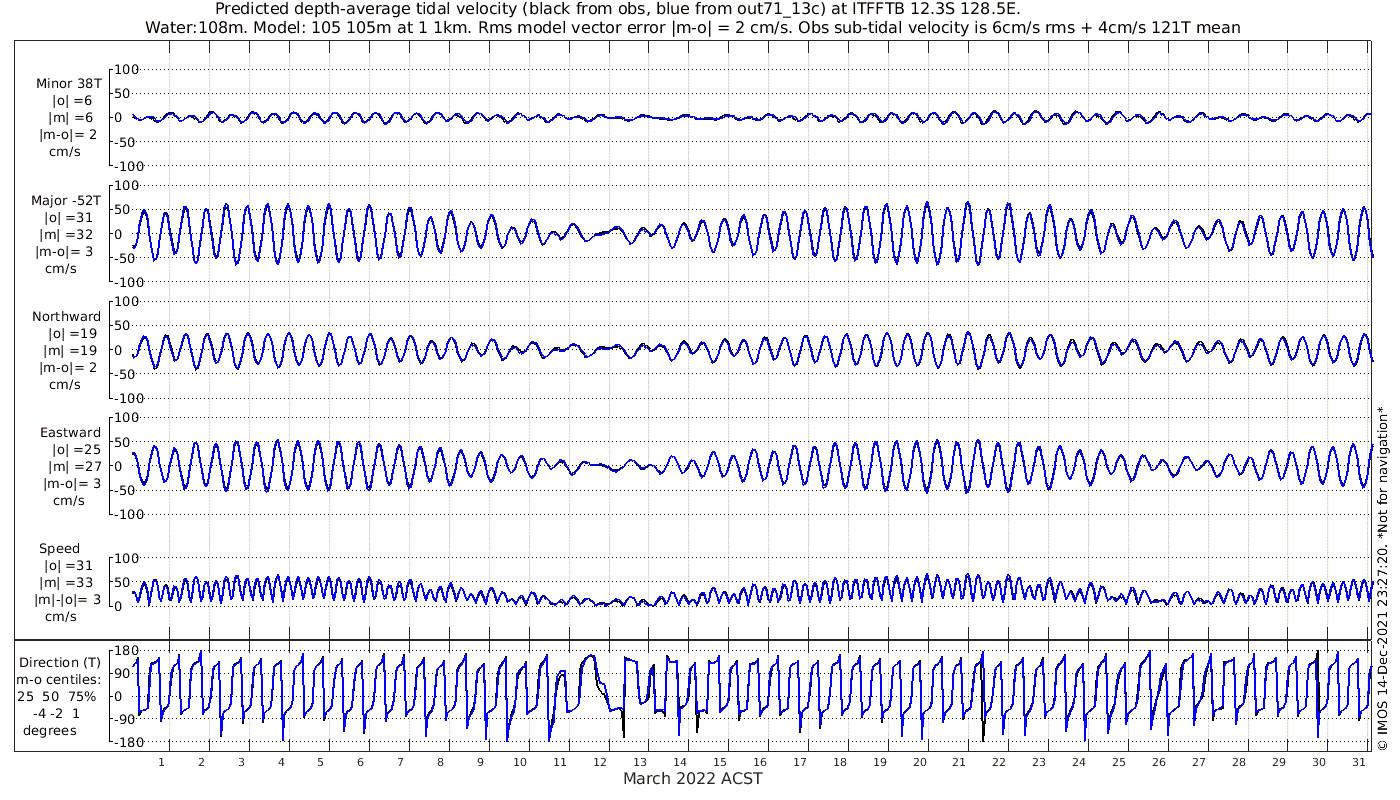Click the '|m|-|o|= 3' value in Speed panel
1400x800 pixels.
[x=68, y=600]
